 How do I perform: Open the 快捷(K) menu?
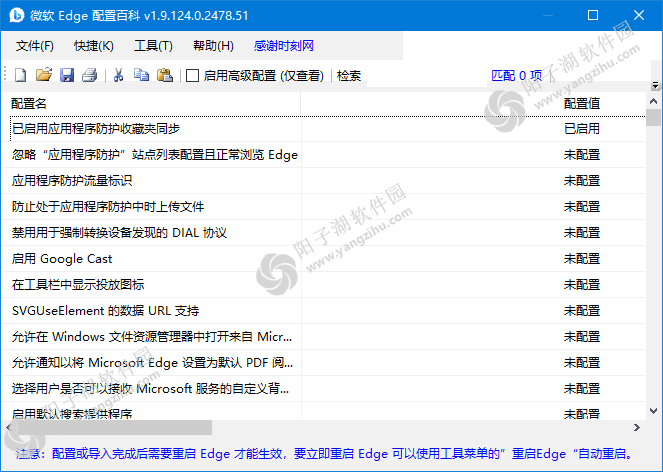[x=94, y=46]
